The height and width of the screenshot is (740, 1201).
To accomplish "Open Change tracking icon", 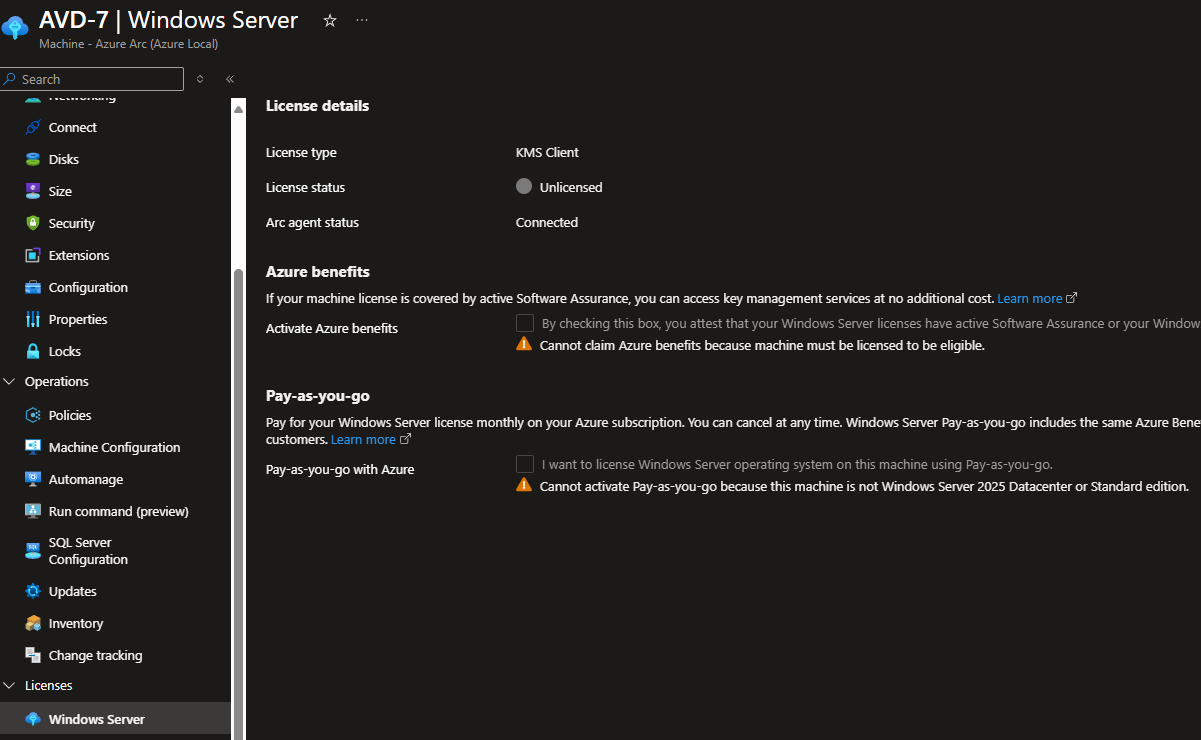I will [33, 655].
